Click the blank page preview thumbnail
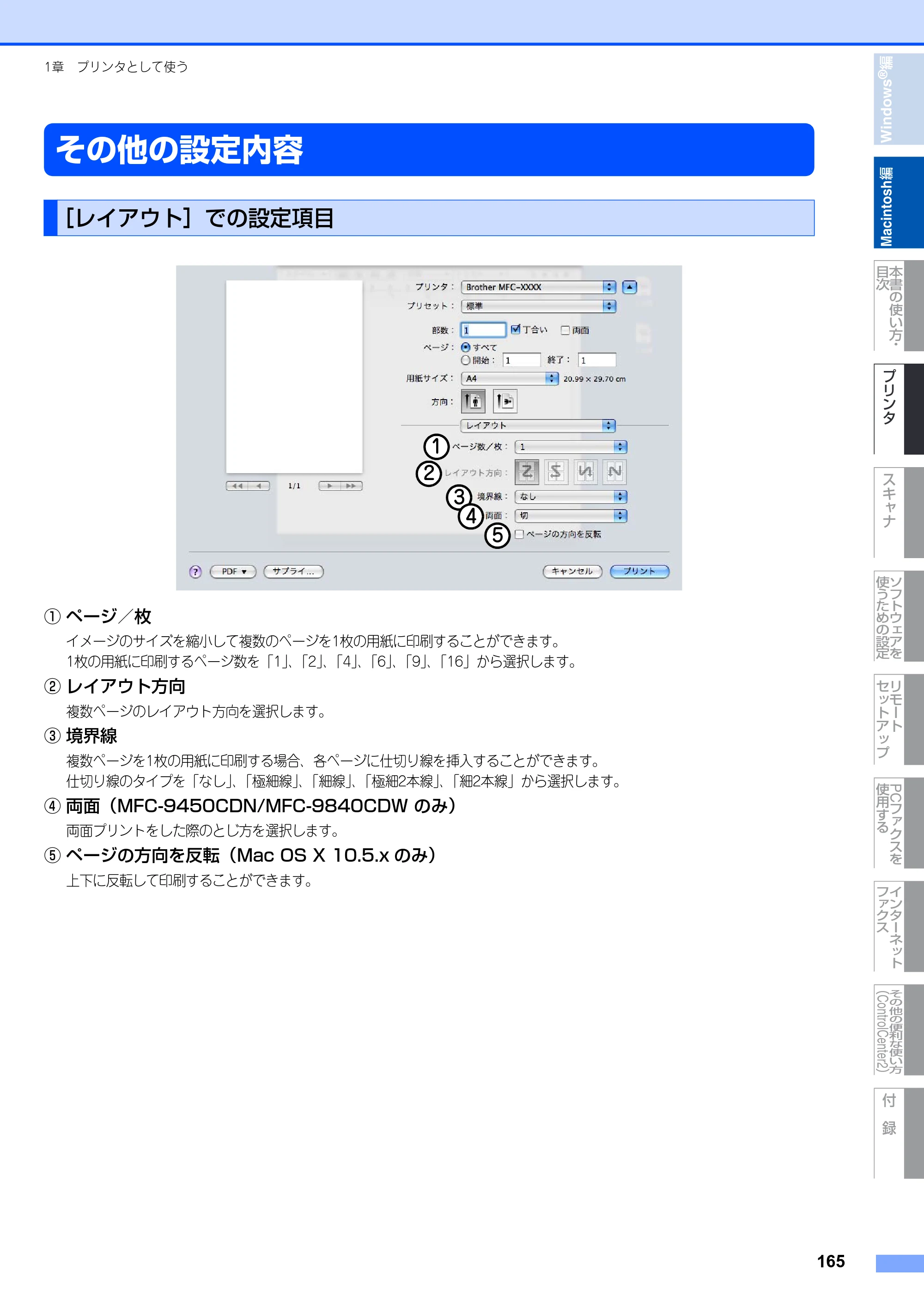Image resolution: width=924 pixels, height=1308 pixels. coord(294,377)
